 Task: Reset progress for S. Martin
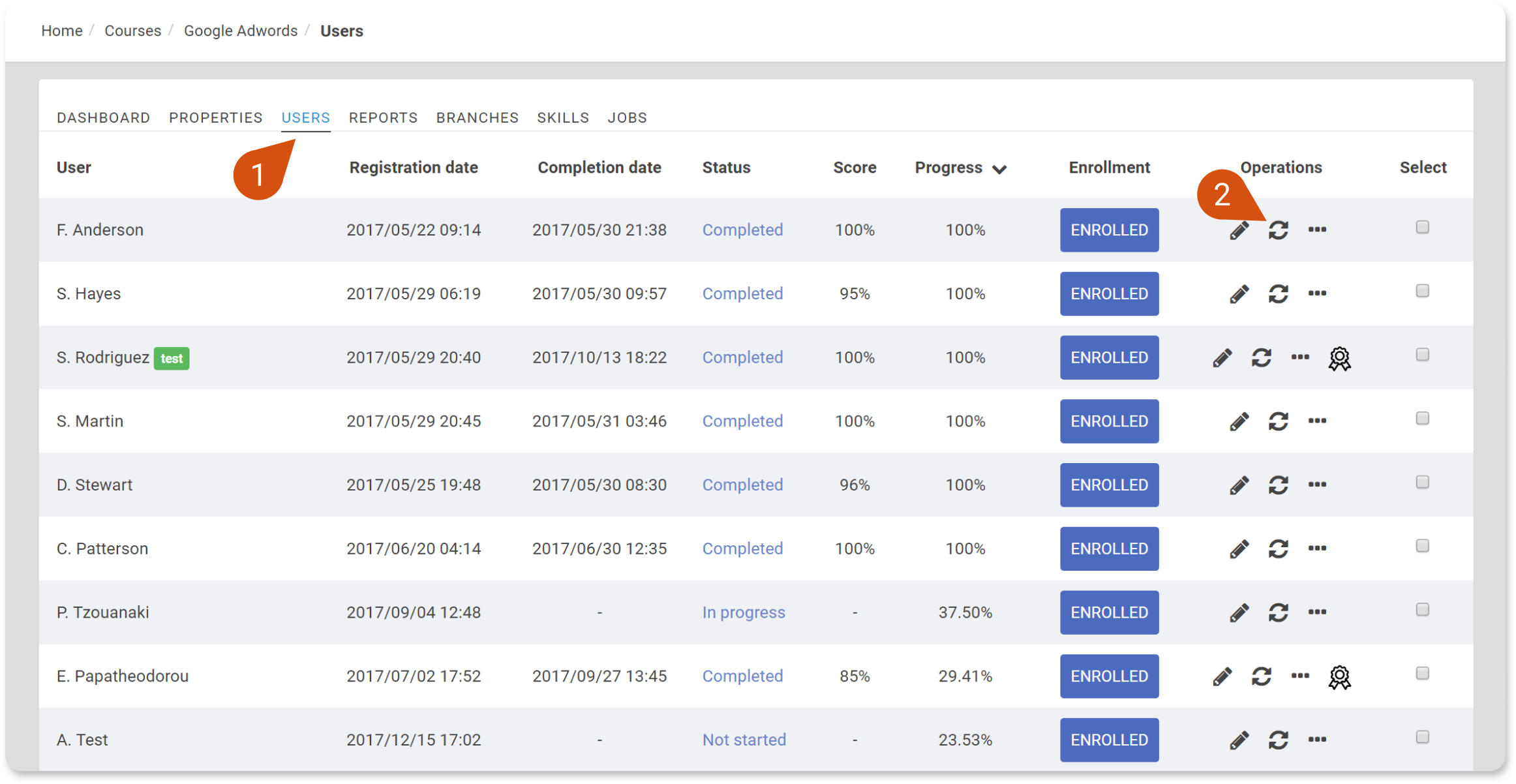coord(1279,422)
